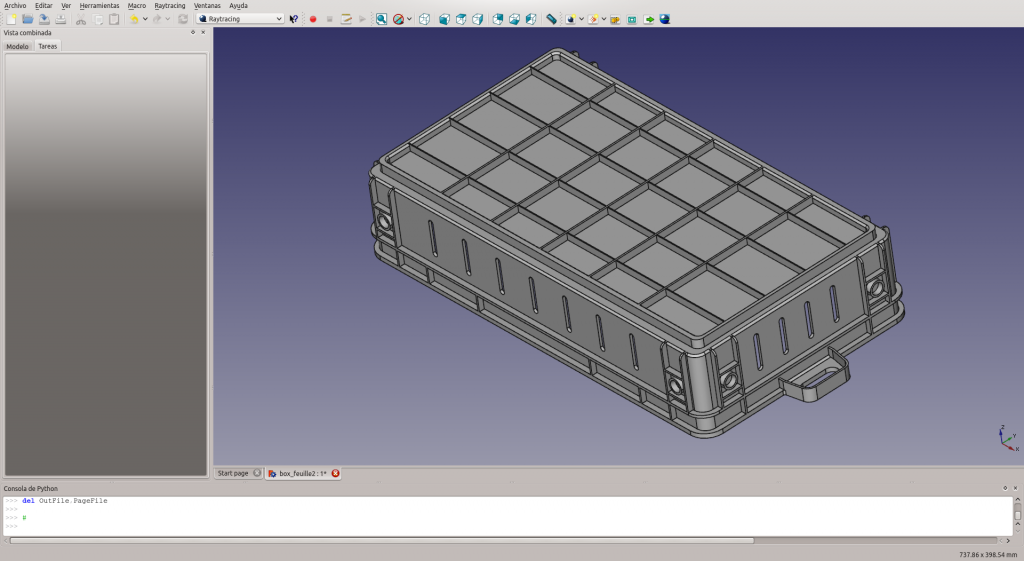The width and height of the screenshot is (1024, 561).
Task: Undo the last action
Action: 134,19
